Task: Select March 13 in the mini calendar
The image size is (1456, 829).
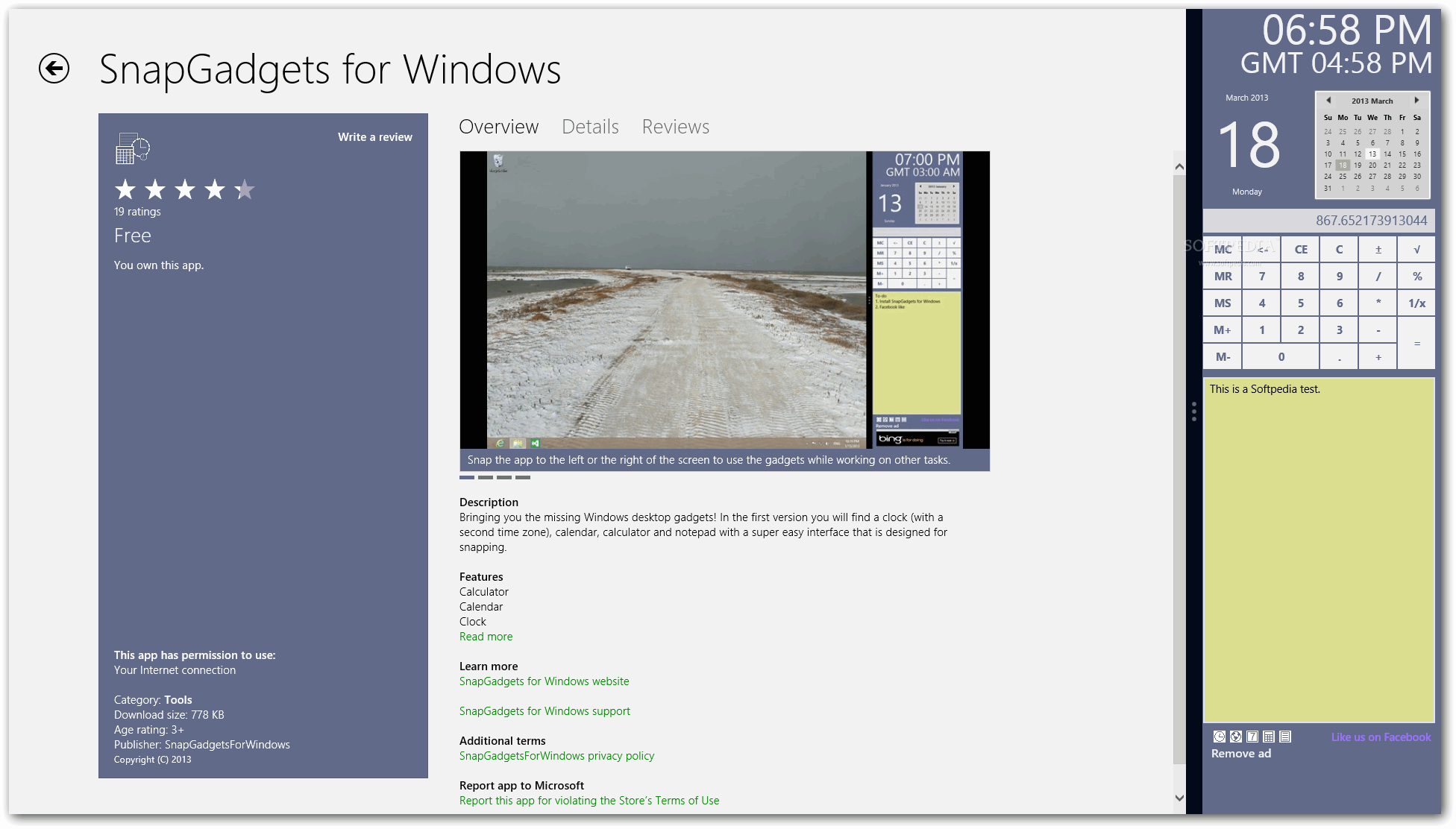Action: [1372, 154]
